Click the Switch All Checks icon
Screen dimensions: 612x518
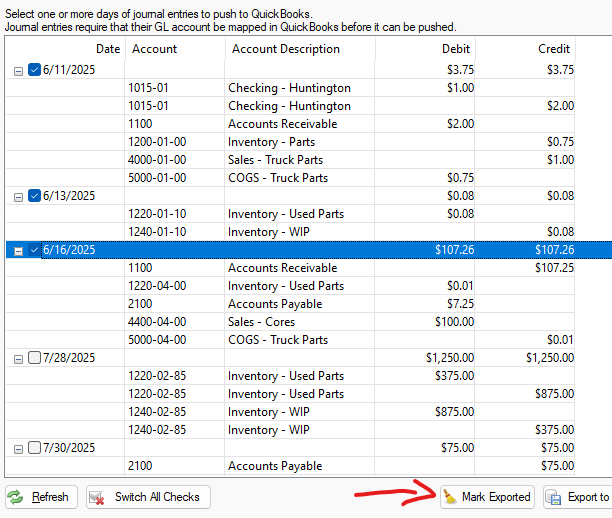pos(99,497)
